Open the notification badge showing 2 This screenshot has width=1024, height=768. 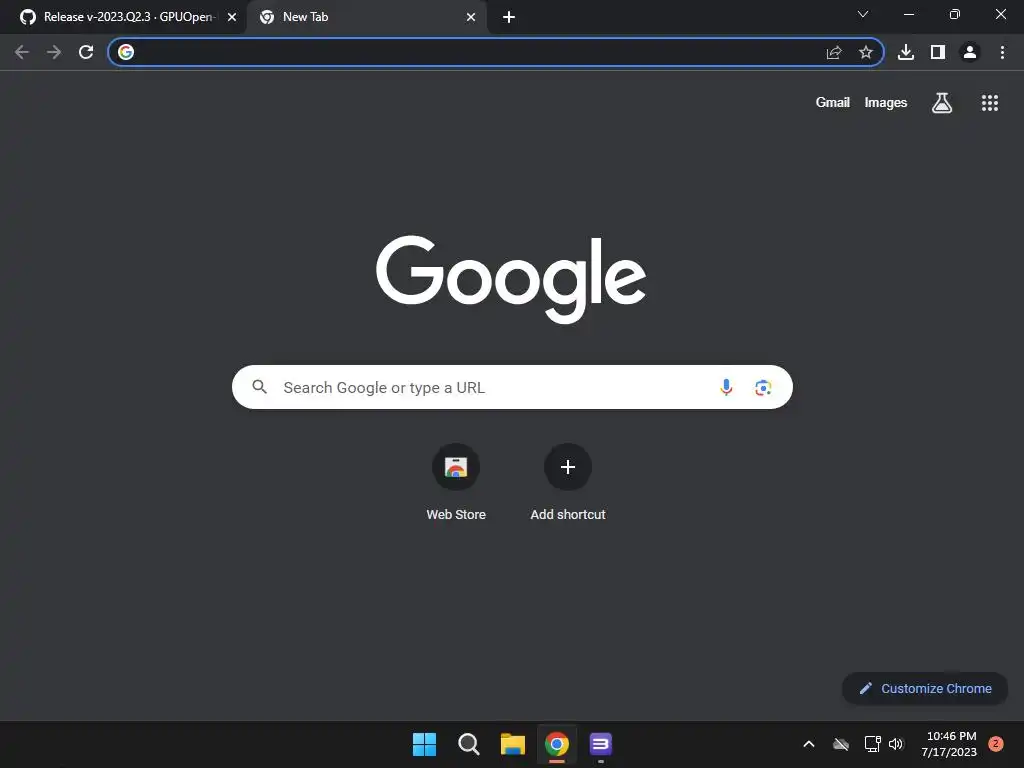[x=996, y=743]
